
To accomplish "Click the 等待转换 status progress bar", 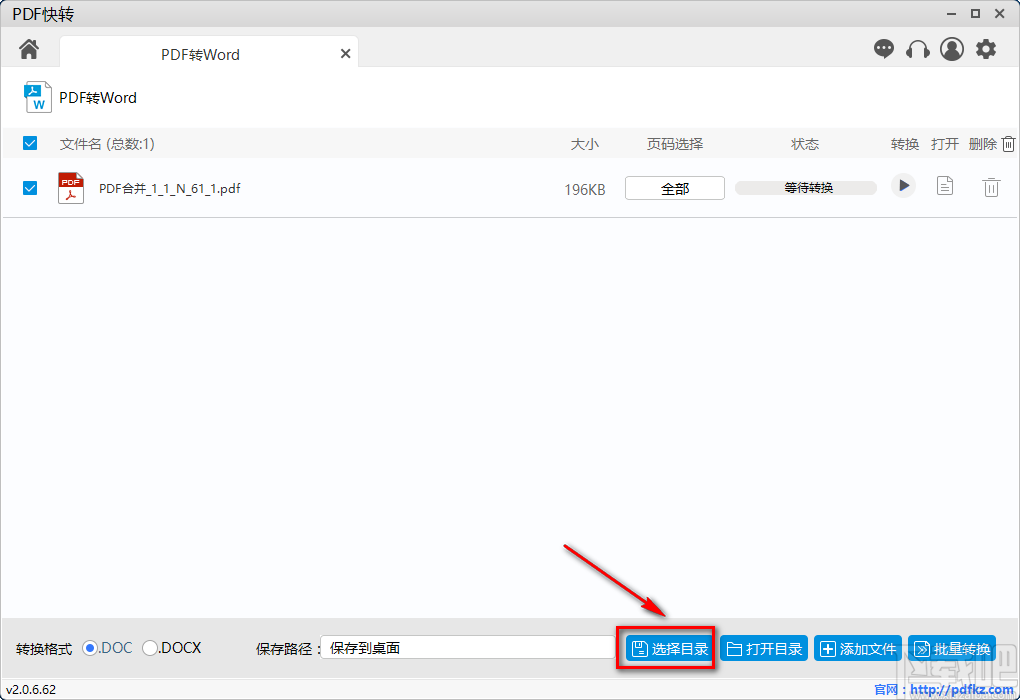I will point(805,188).
